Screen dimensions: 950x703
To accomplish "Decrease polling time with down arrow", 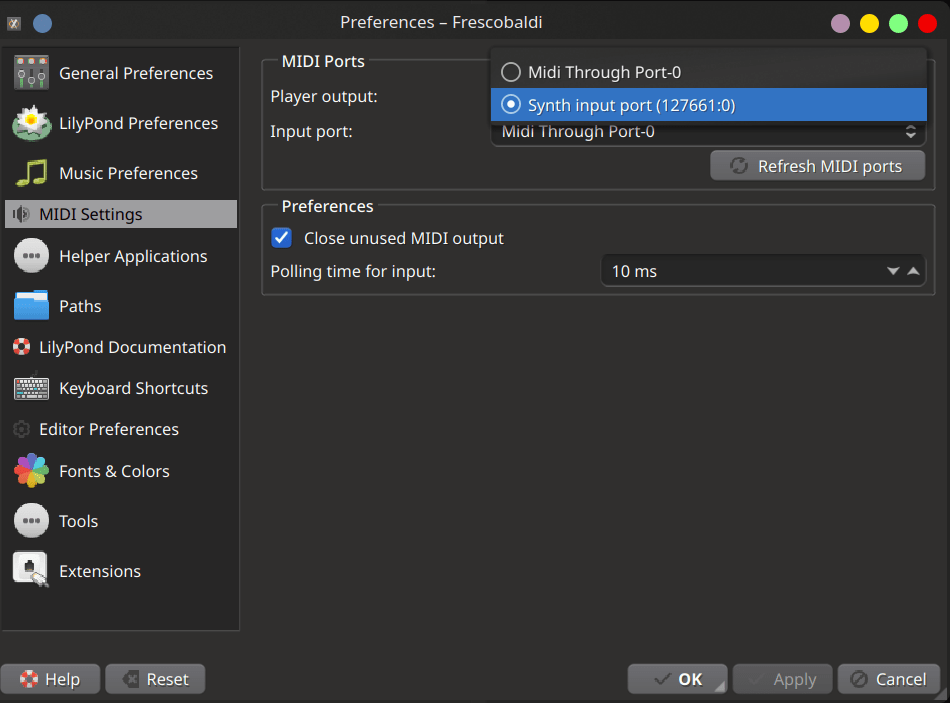I will 892,271.
